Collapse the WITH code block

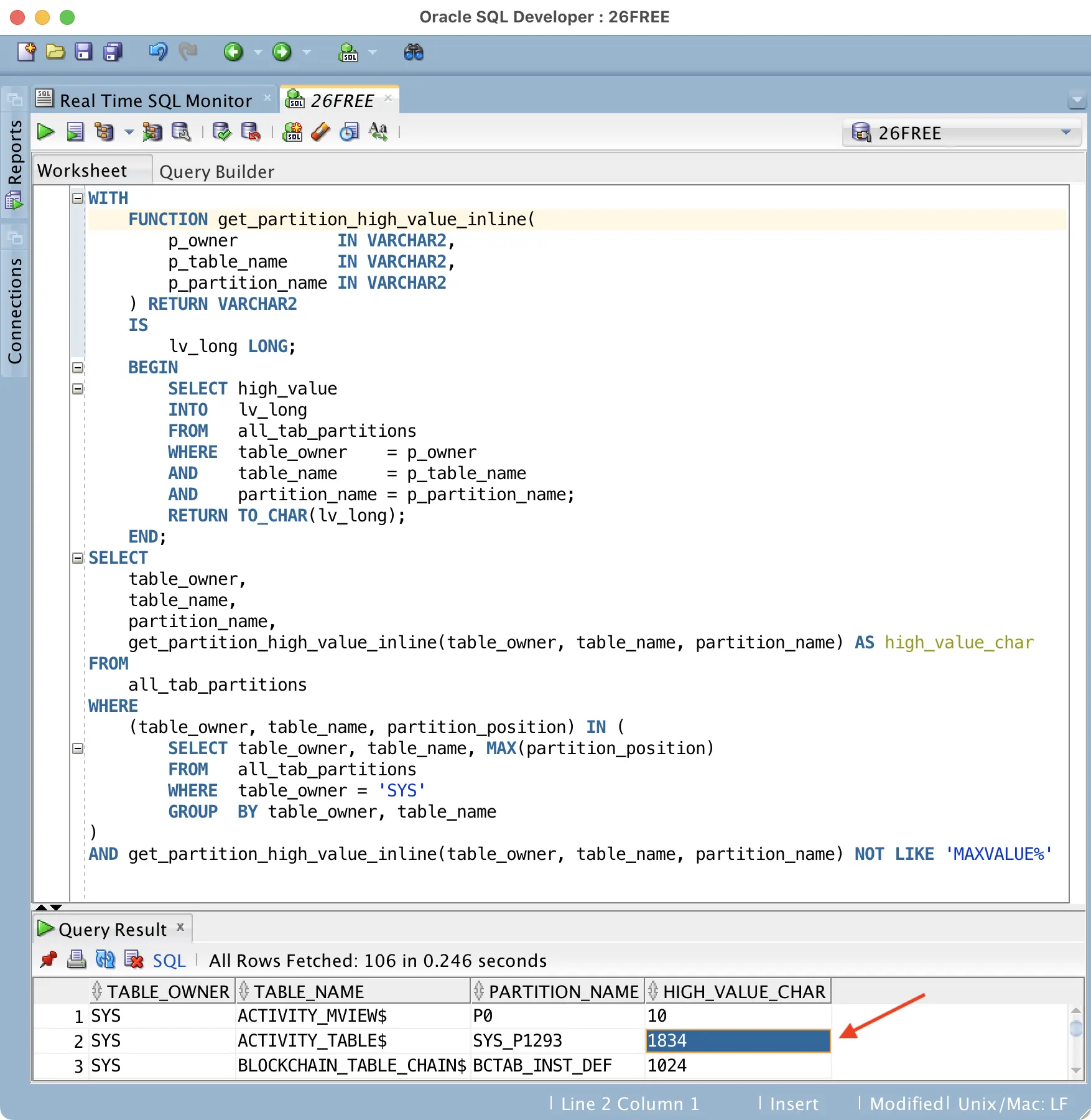click(x=77, y=198)
